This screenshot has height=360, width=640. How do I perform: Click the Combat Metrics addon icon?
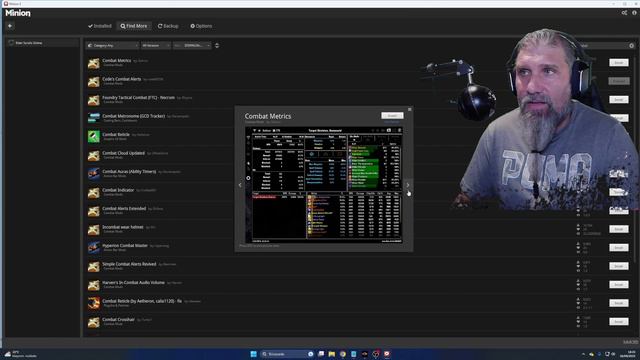click(93, 63)
